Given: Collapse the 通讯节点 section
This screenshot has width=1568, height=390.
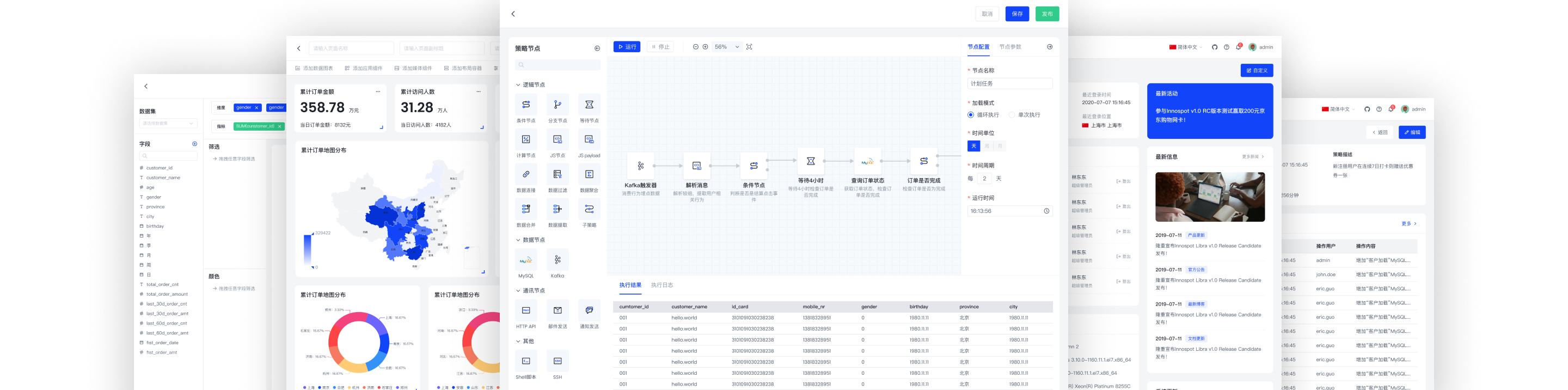Looking at the screenshot, I should [x=519, y=291].
